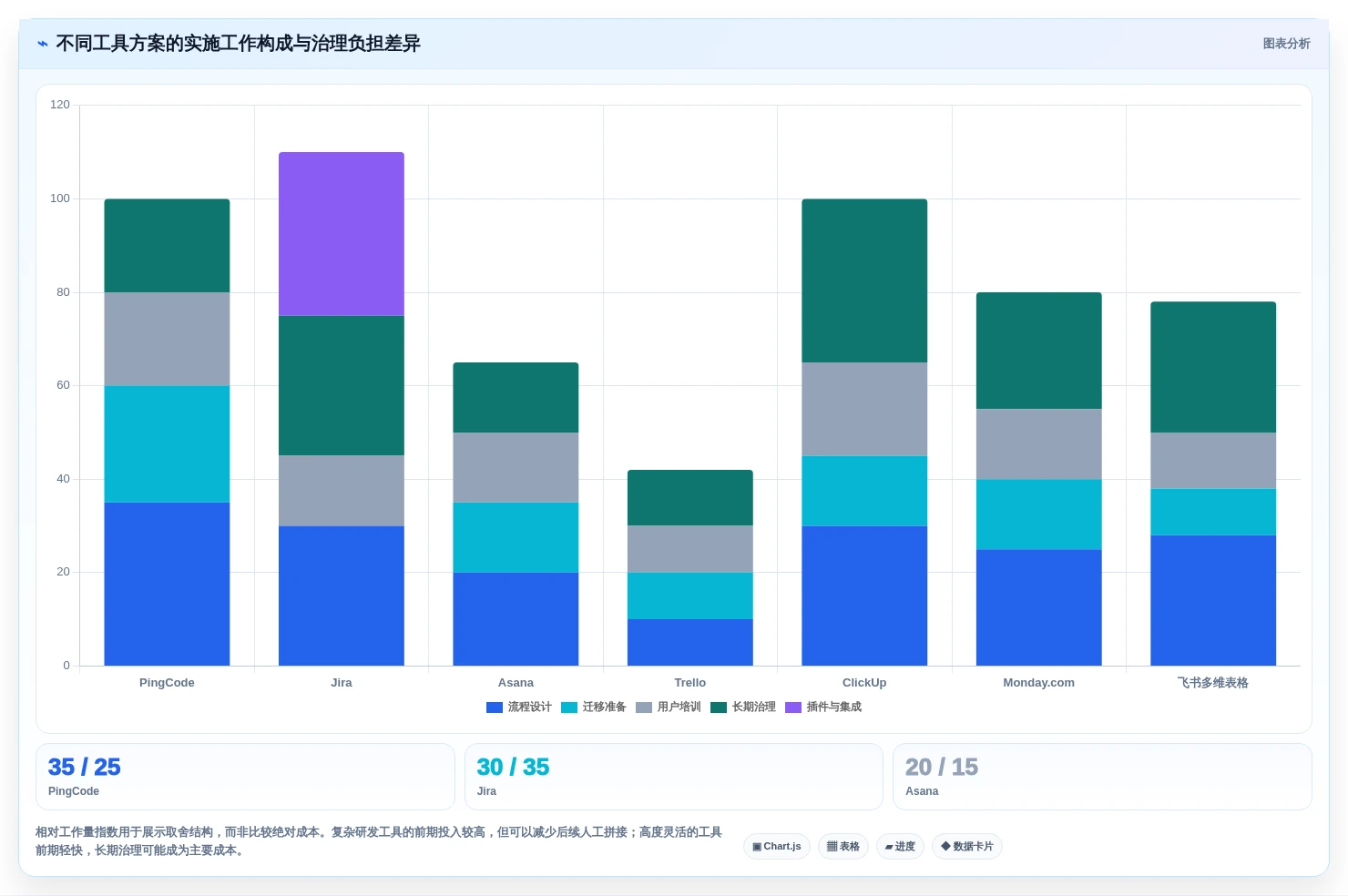Click the blue 流程设计 segment of Monday.com bar
Screen dimensions: 1348x896
(1039, 607)
